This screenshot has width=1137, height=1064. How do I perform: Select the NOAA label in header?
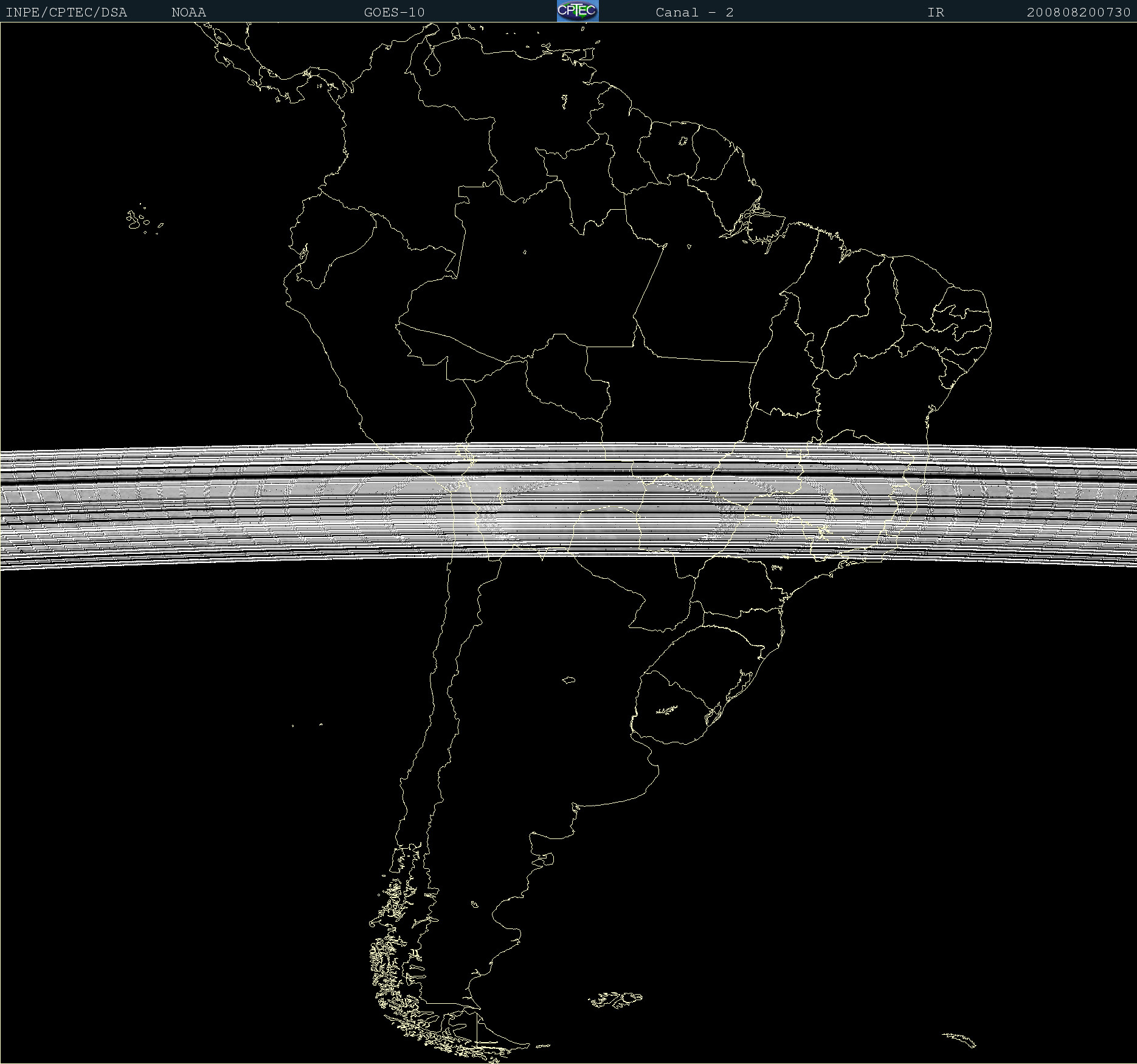pyautogui.click(x=188, y=12)
